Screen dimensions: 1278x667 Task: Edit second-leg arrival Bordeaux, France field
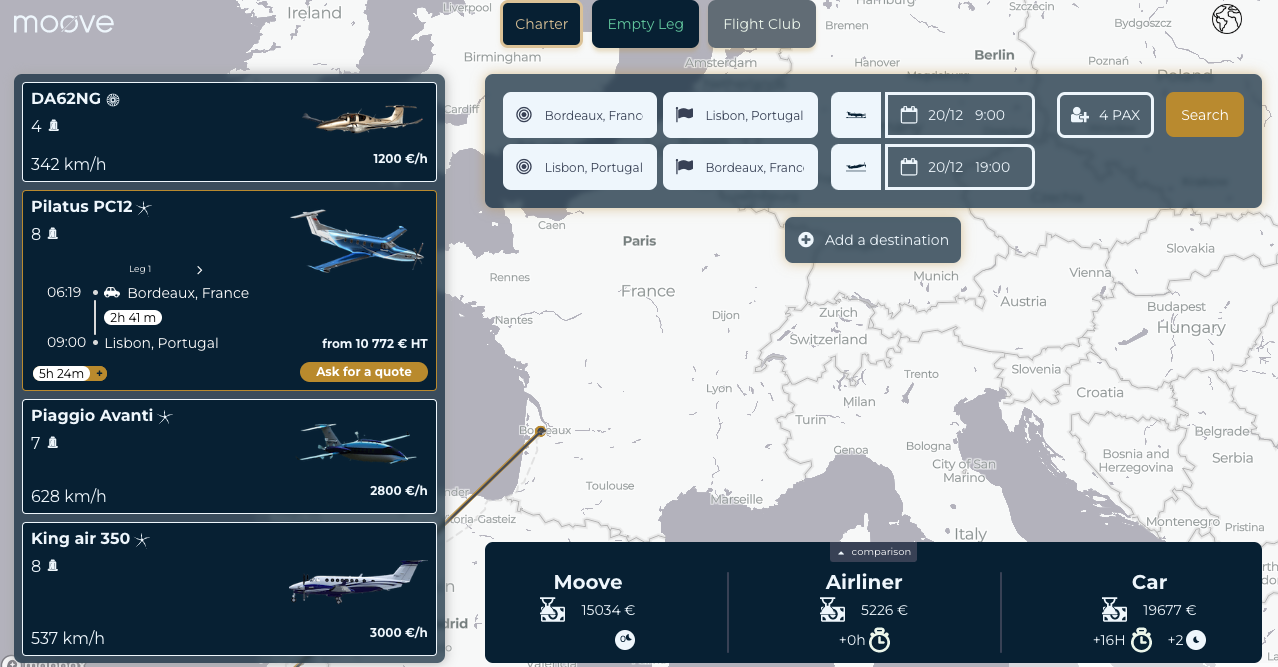[x=740, y=167]
